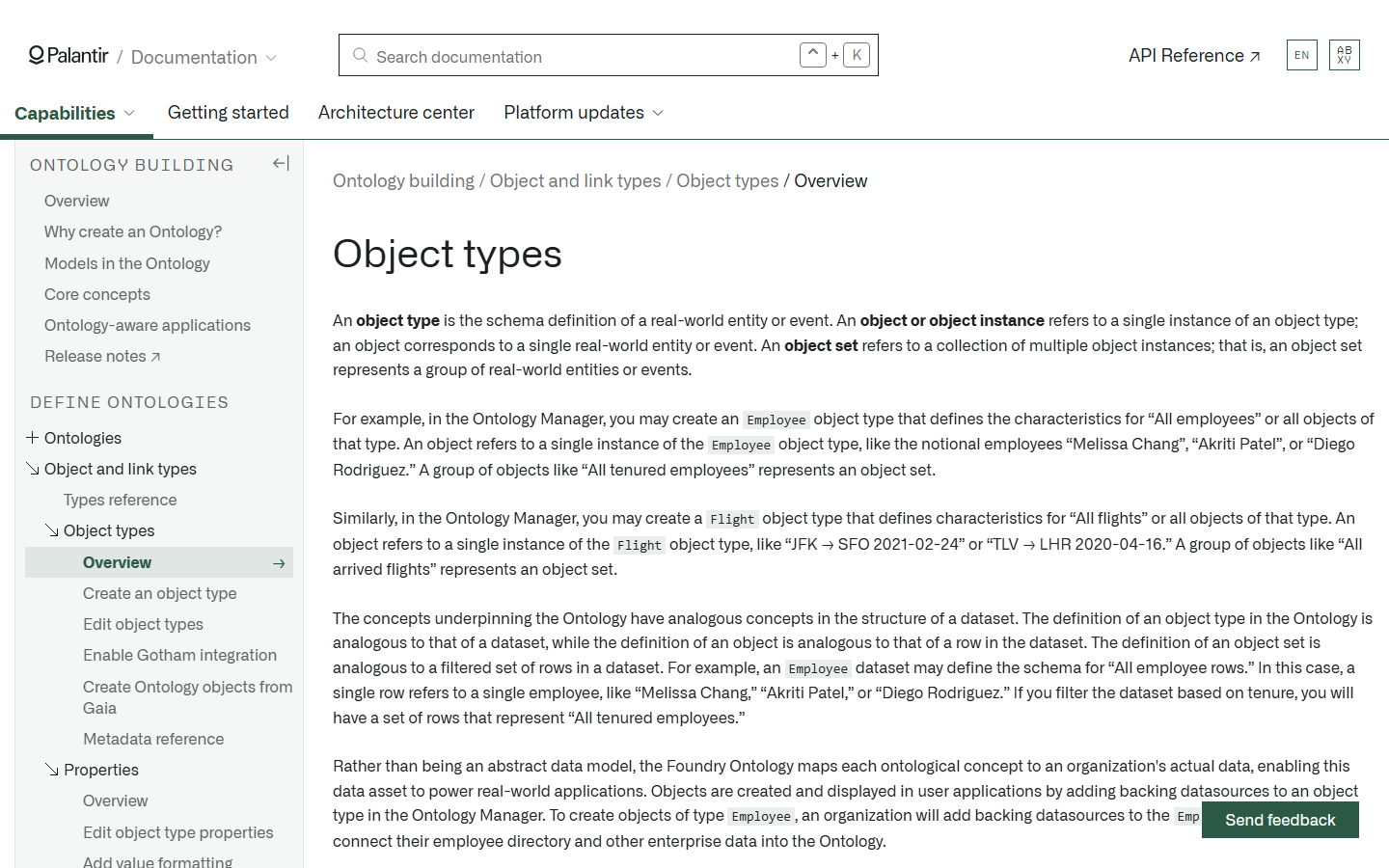This screenshot has height=868, width=1389.
Task: Collapse the Object types subtree
Action: coord(52,530)
